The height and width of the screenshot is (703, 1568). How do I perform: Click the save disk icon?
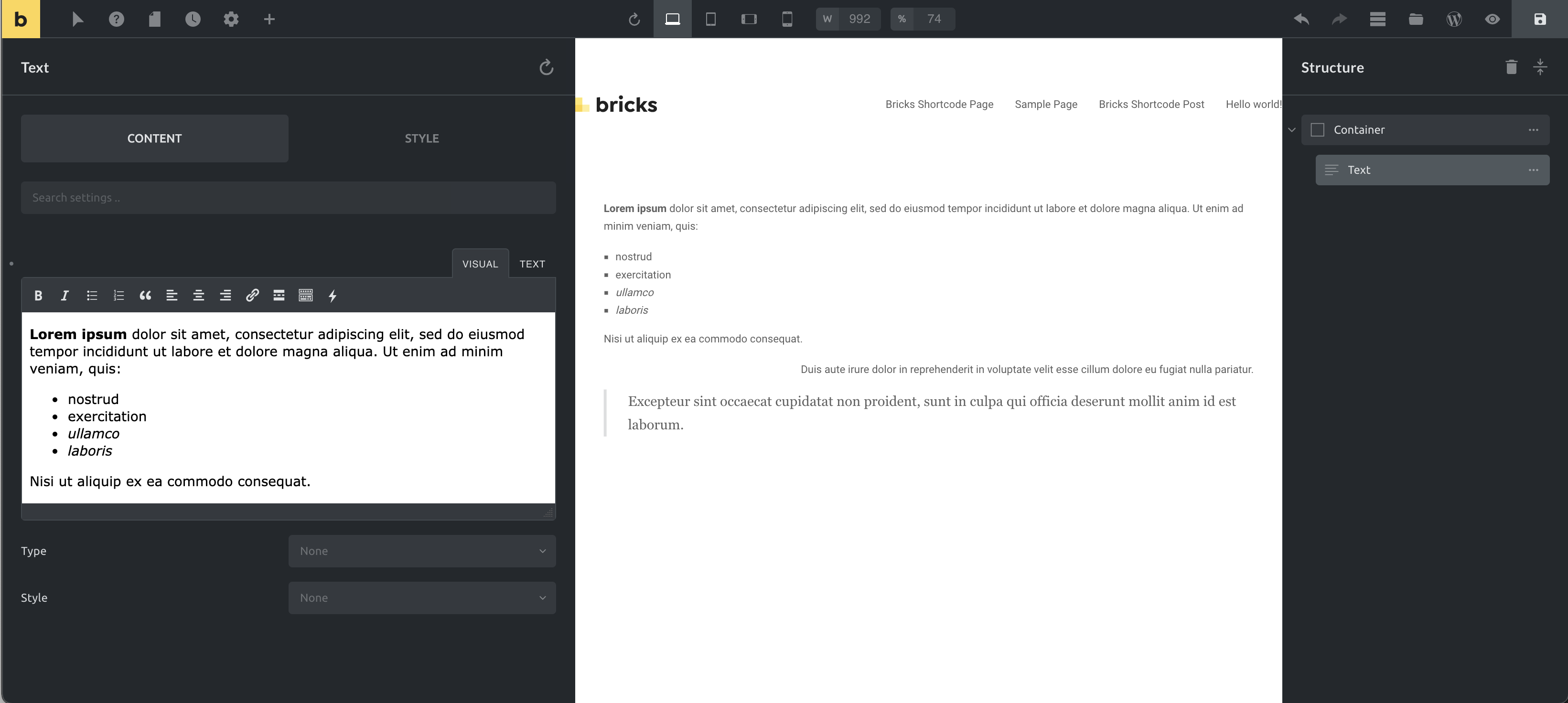[x=1540, y=19]
